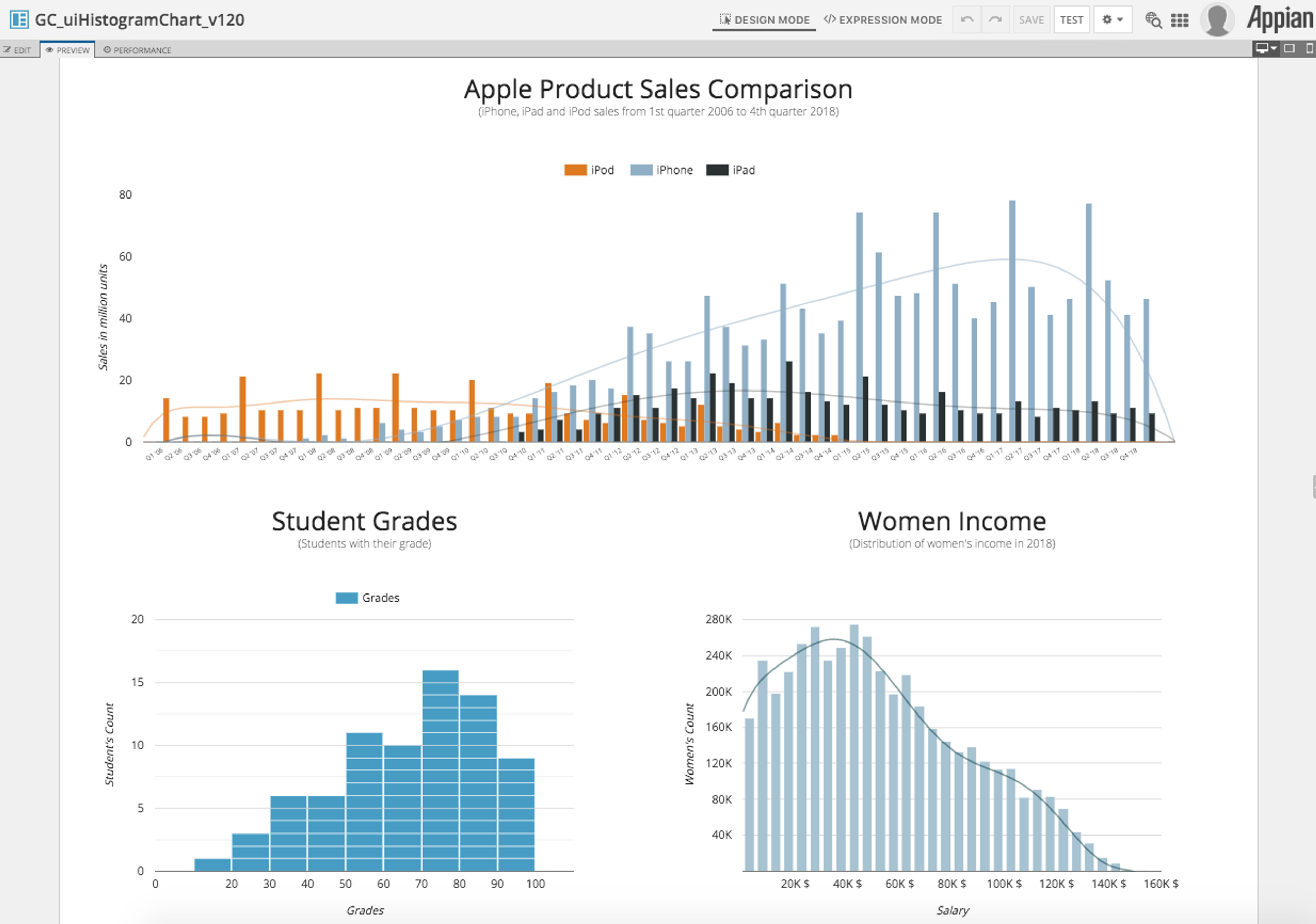Open the desktop preview size dropdown

pyautogui.click(x=1266, y=48)
